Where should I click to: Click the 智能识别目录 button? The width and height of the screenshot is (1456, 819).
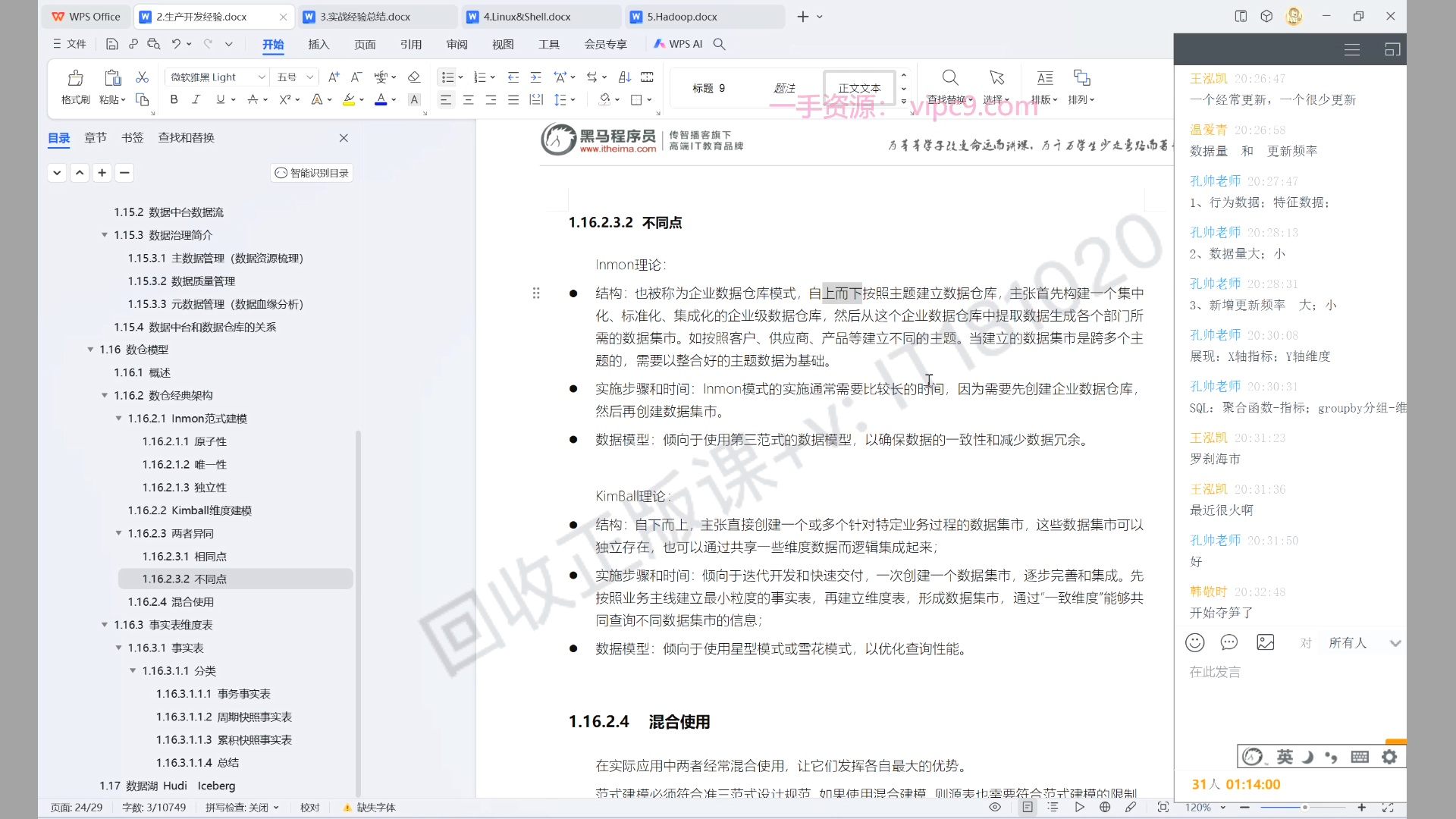(312, 173)
